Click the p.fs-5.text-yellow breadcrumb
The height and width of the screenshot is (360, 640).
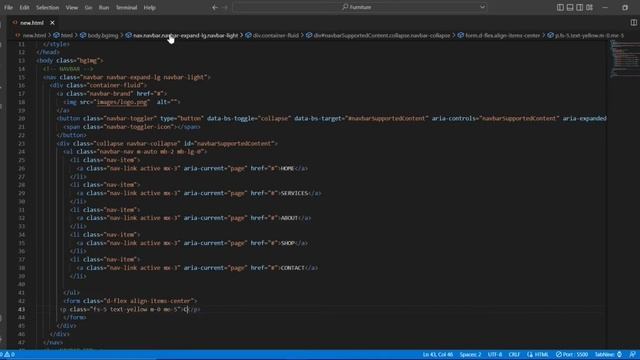[x=589, y=36]
